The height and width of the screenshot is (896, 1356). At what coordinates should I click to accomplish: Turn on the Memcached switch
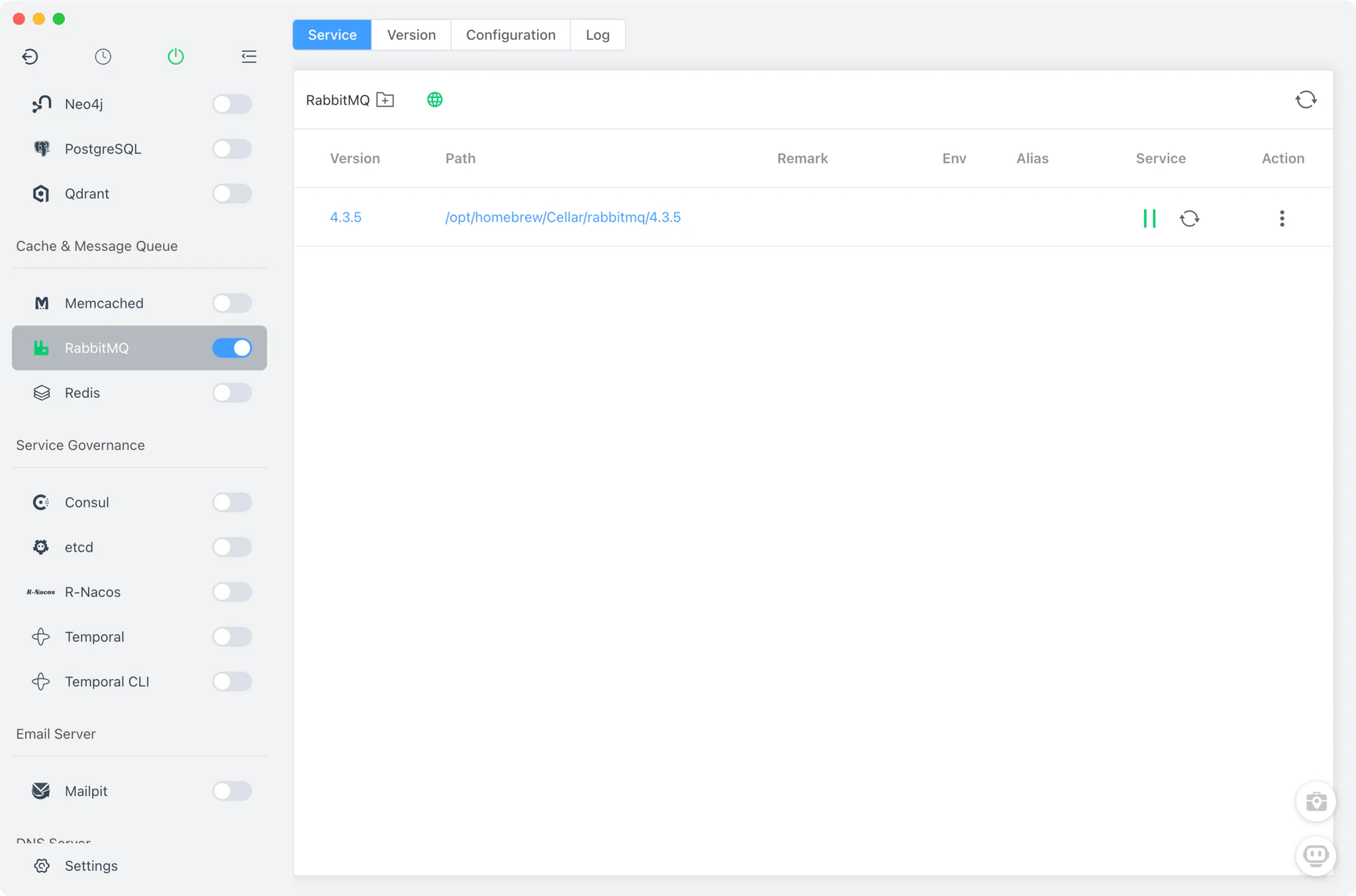coord(232,303)
